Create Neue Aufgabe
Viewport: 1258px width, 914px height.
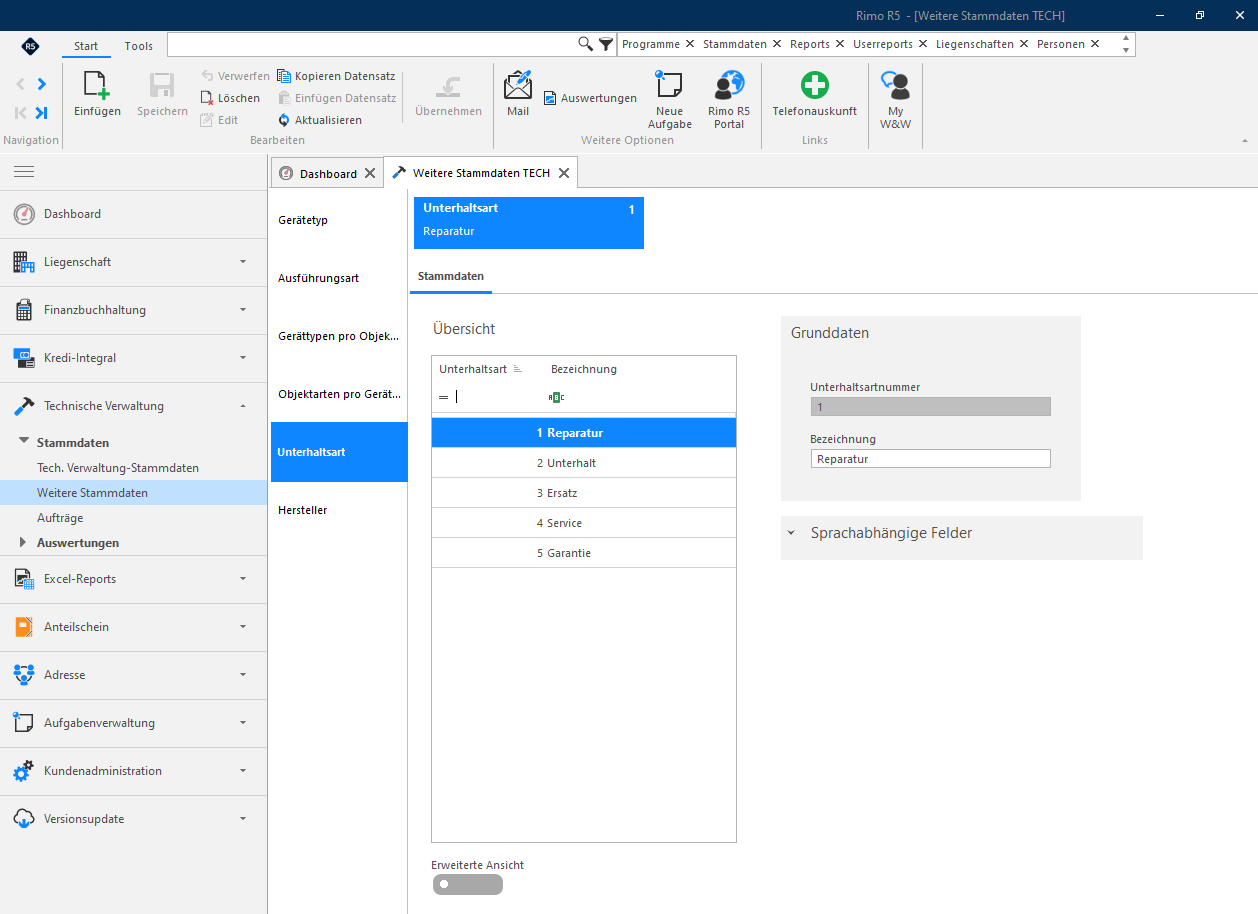click(669, 100)
